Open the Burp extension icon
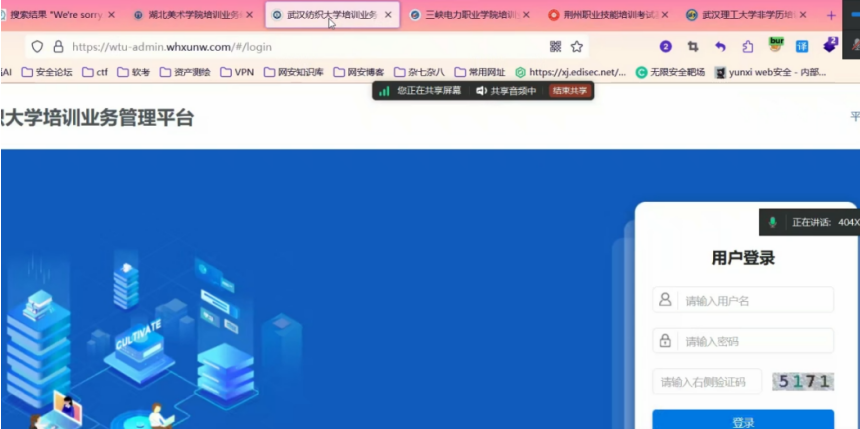The width and height of the screenshot is (860, 429). pyautogui.click(x=776, y=46)
